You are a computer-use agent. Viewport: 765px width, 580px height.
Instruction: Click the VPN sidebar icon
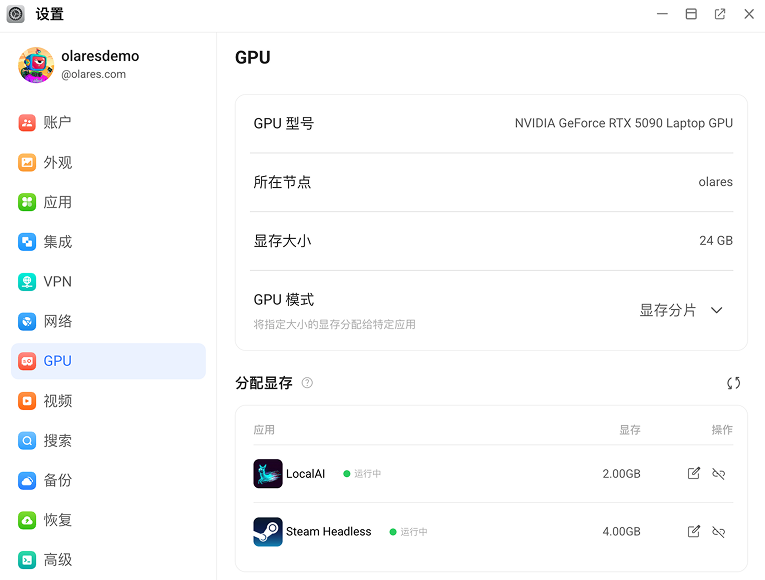27,281
